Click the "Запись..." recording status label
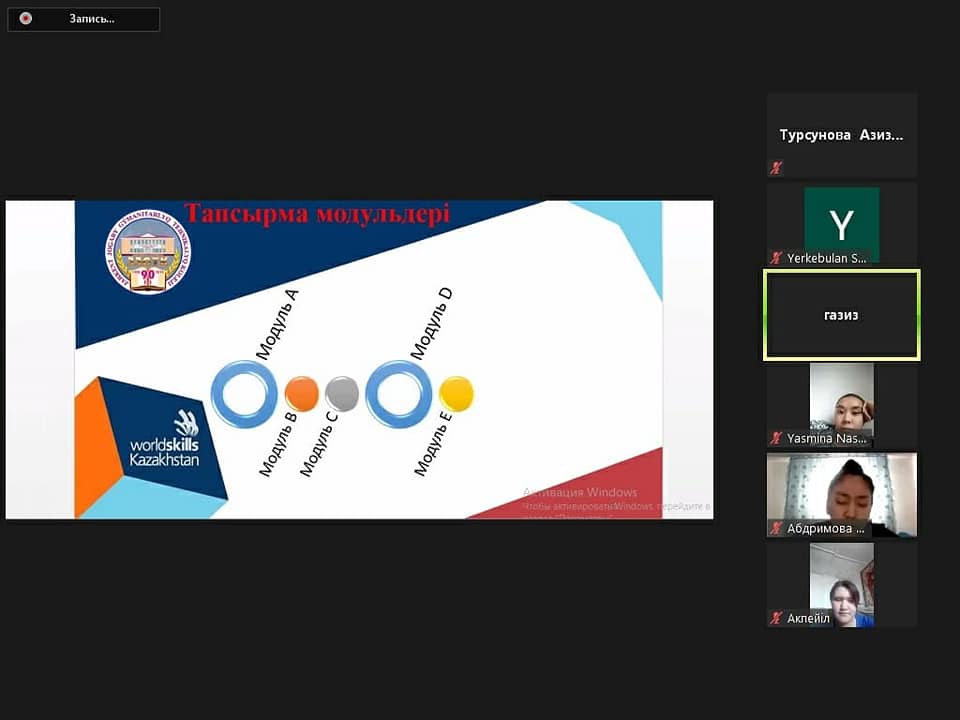This screenshot has height=720, width=960. coord(91,18)
